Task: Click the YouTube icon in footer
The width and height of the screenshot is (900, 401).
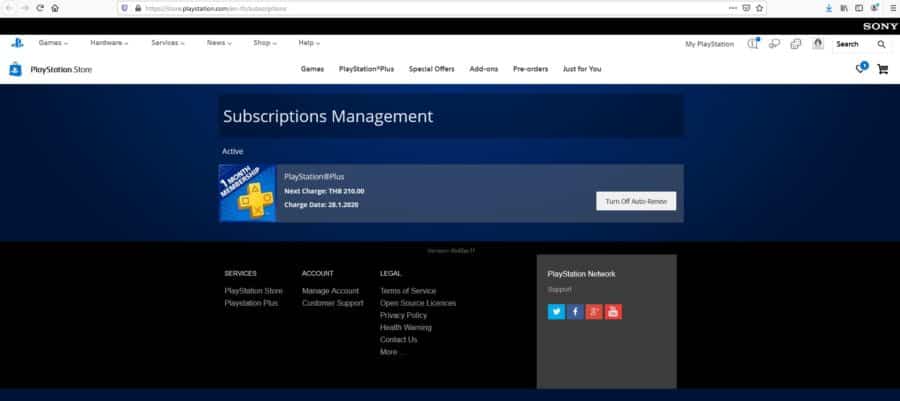Action: [x=613, y=311]
